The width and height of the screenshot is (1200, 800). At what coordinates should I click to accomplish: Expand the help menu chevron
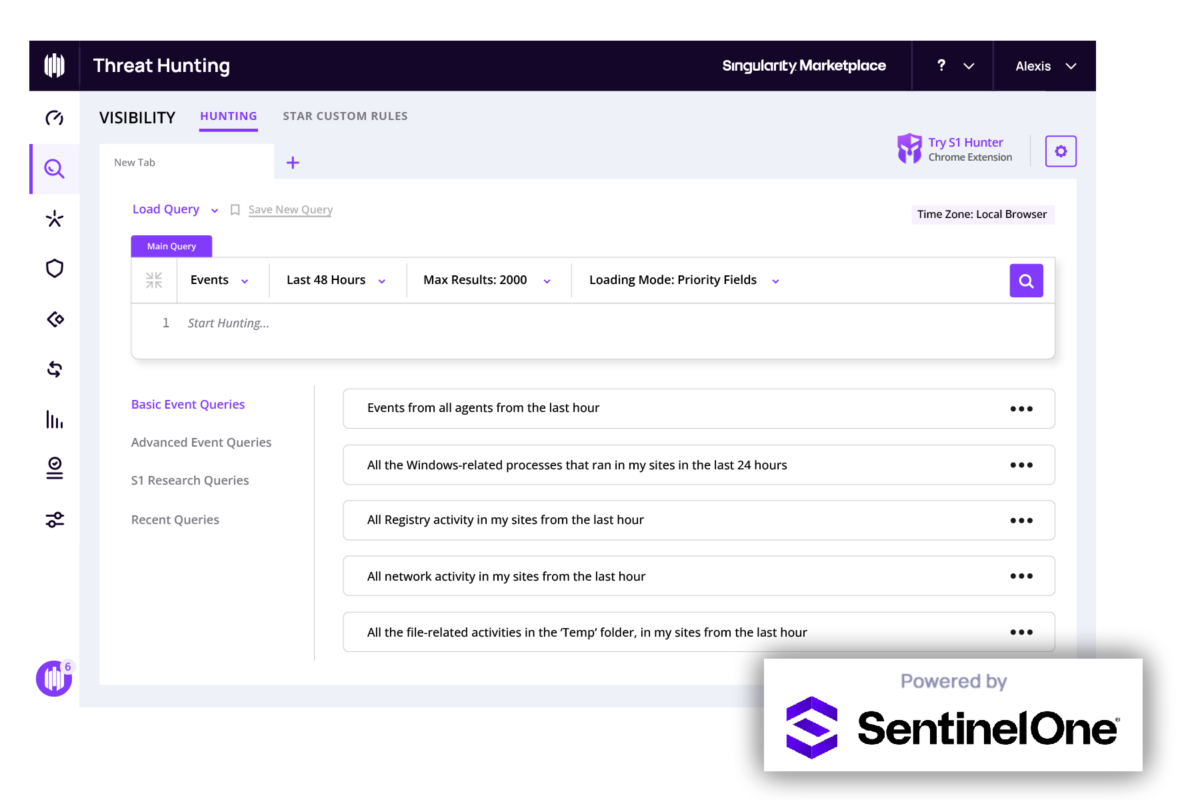[x=969, y=67]
